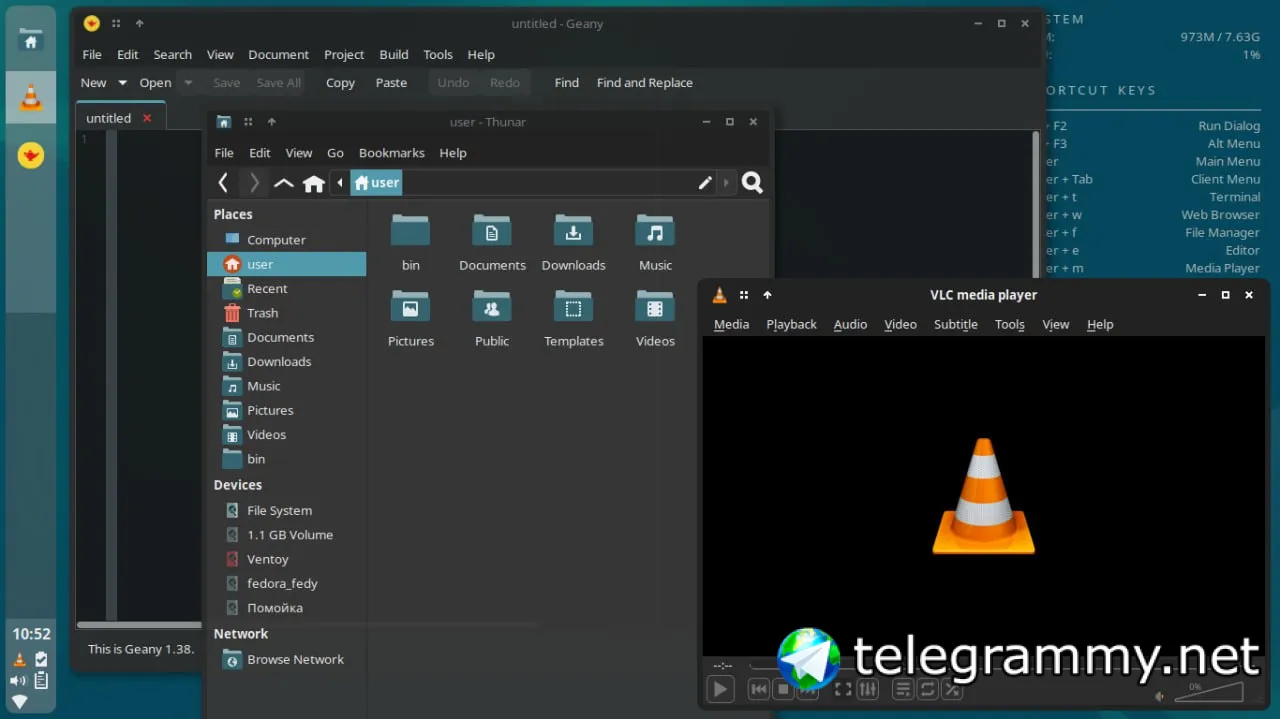Image resolution: width=1280 pixels, height=719 pixels.
Task: Mute VLC with the speaker icon
Action: coord(1160,696)
